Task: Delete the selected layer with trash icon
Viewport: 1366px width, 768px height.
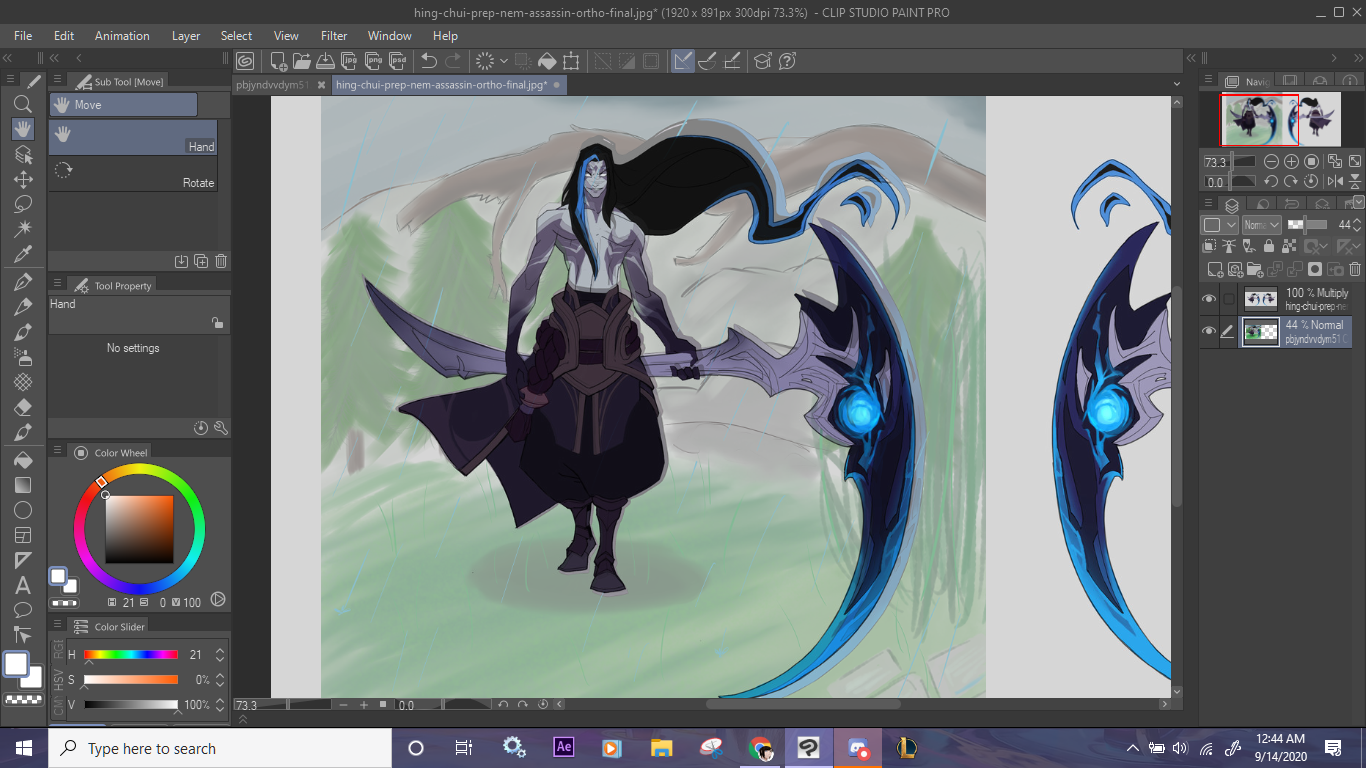Action: [x=1355, y=269]
